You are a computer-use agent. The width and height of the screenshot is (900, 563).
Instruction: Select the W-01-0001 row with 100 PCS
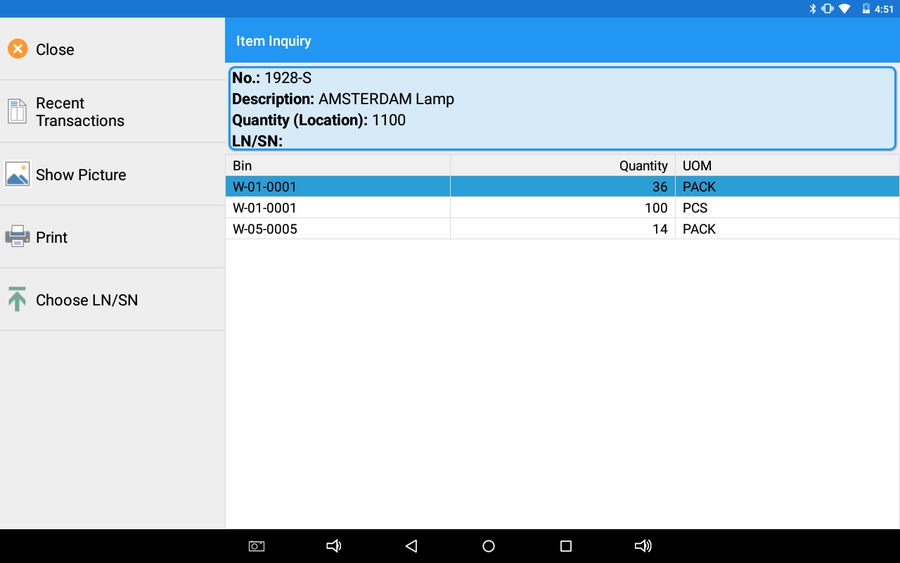[x=562, y=208]
